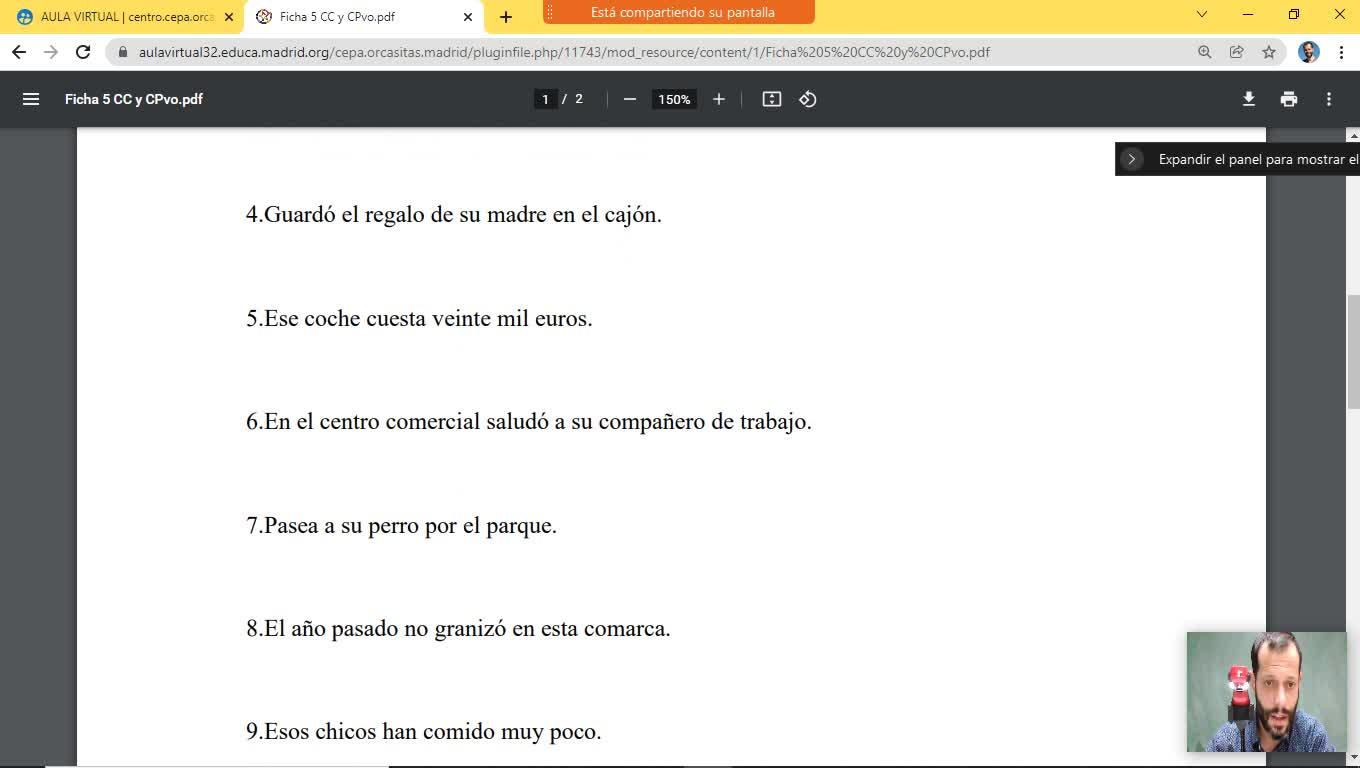Image resolution: width=1360 pixels, height=768 pixels.
Task: Click the fit to page icon
Action: point(772,99)
